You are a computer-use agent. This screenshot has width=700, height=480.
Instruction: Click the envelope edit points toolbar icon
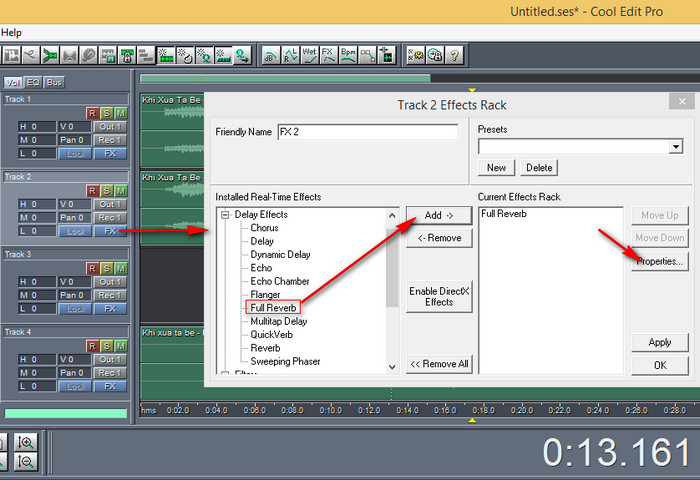[367, 56]
